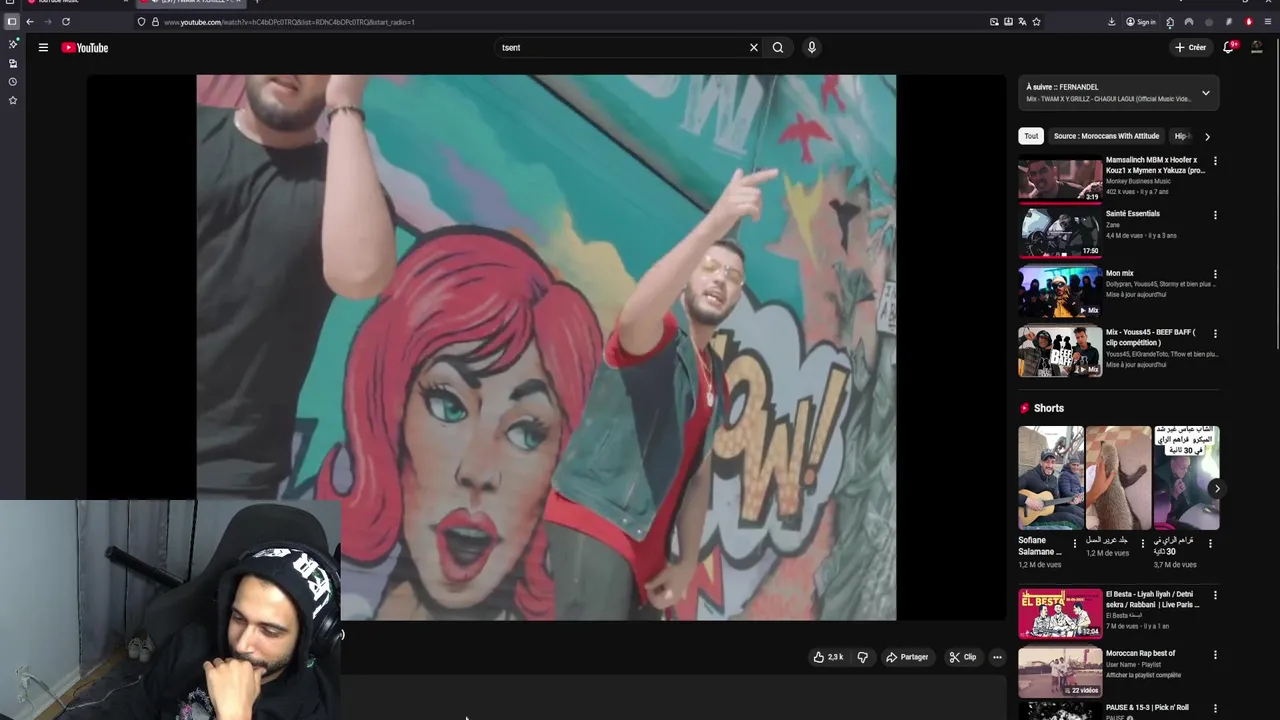Open the browser extensions puzzle icon
This screenshot has height=720, width=1280.
[x=1170, y=21]
